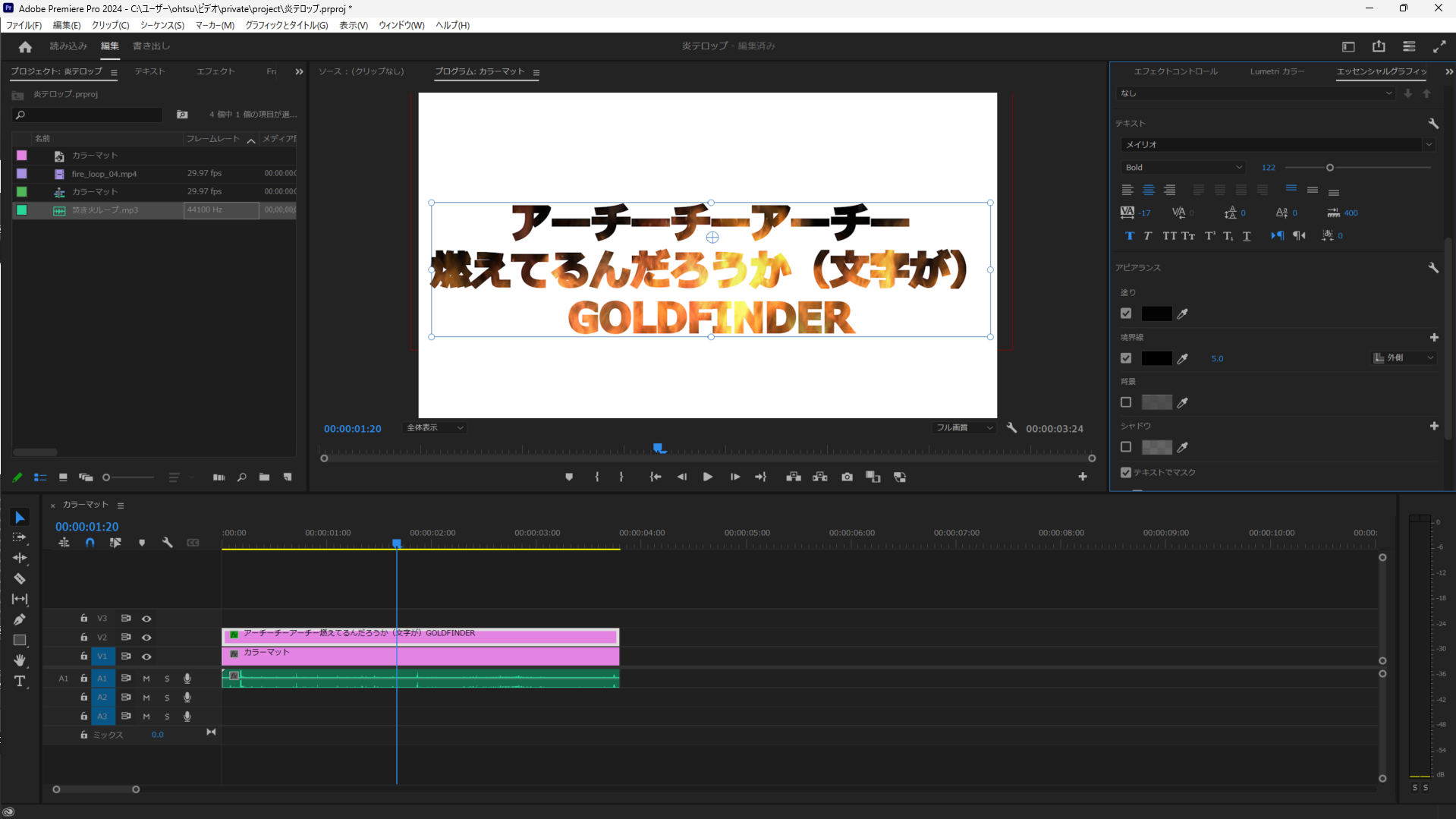
Task: Toggle the Stroke checkbox
Action: point(1126,358)
